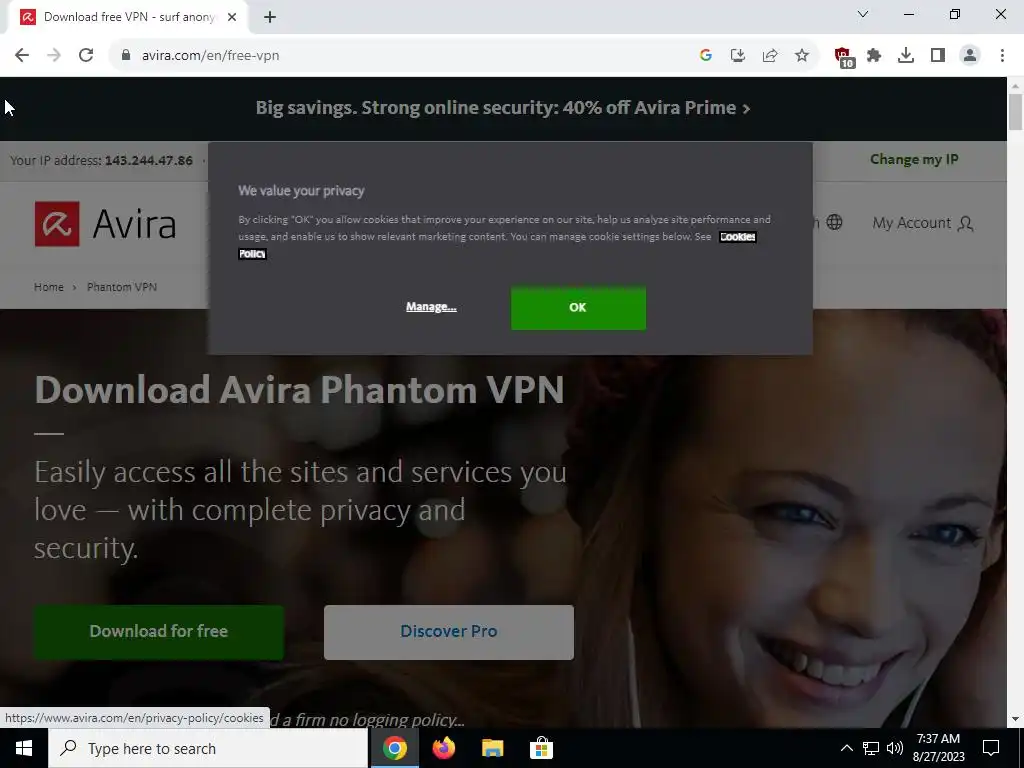Screen dimensions: 1024x768
Task: Click the scrollbar down arrow
Action: click(x=1016, y=719)
